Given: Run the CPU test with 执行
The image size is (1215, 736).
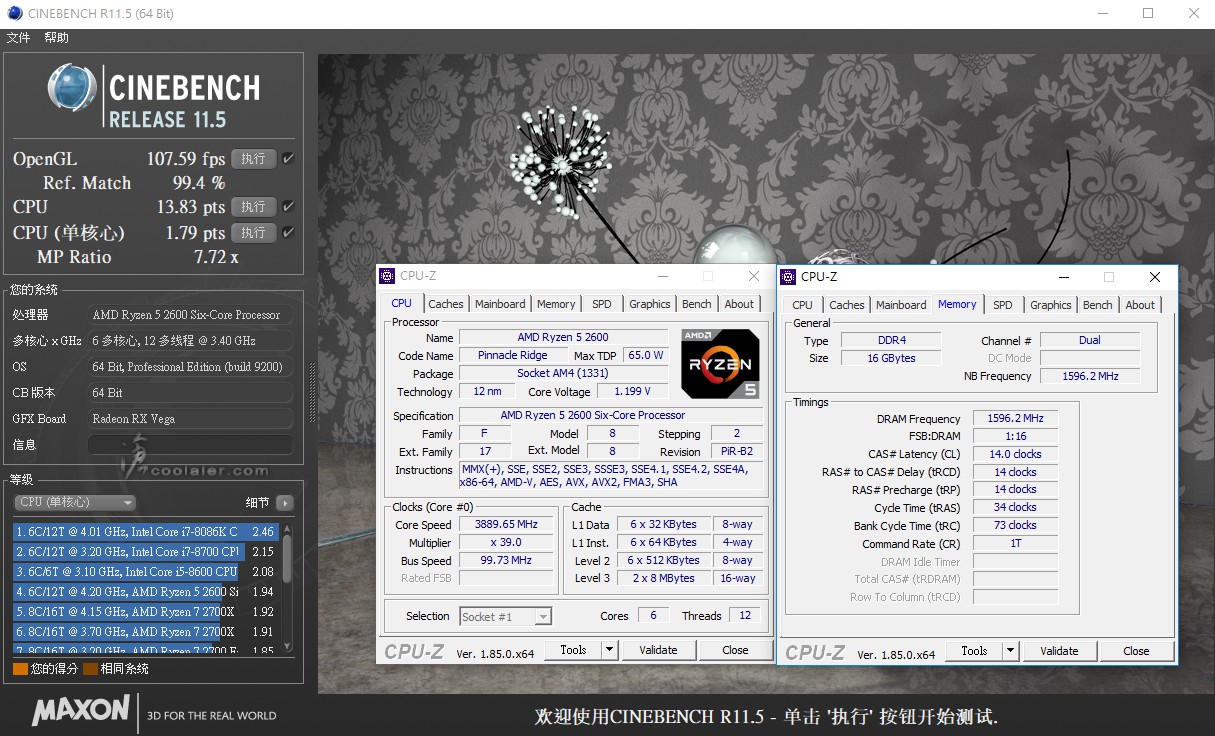Looking at the screenshot, I should pos(253,207).
